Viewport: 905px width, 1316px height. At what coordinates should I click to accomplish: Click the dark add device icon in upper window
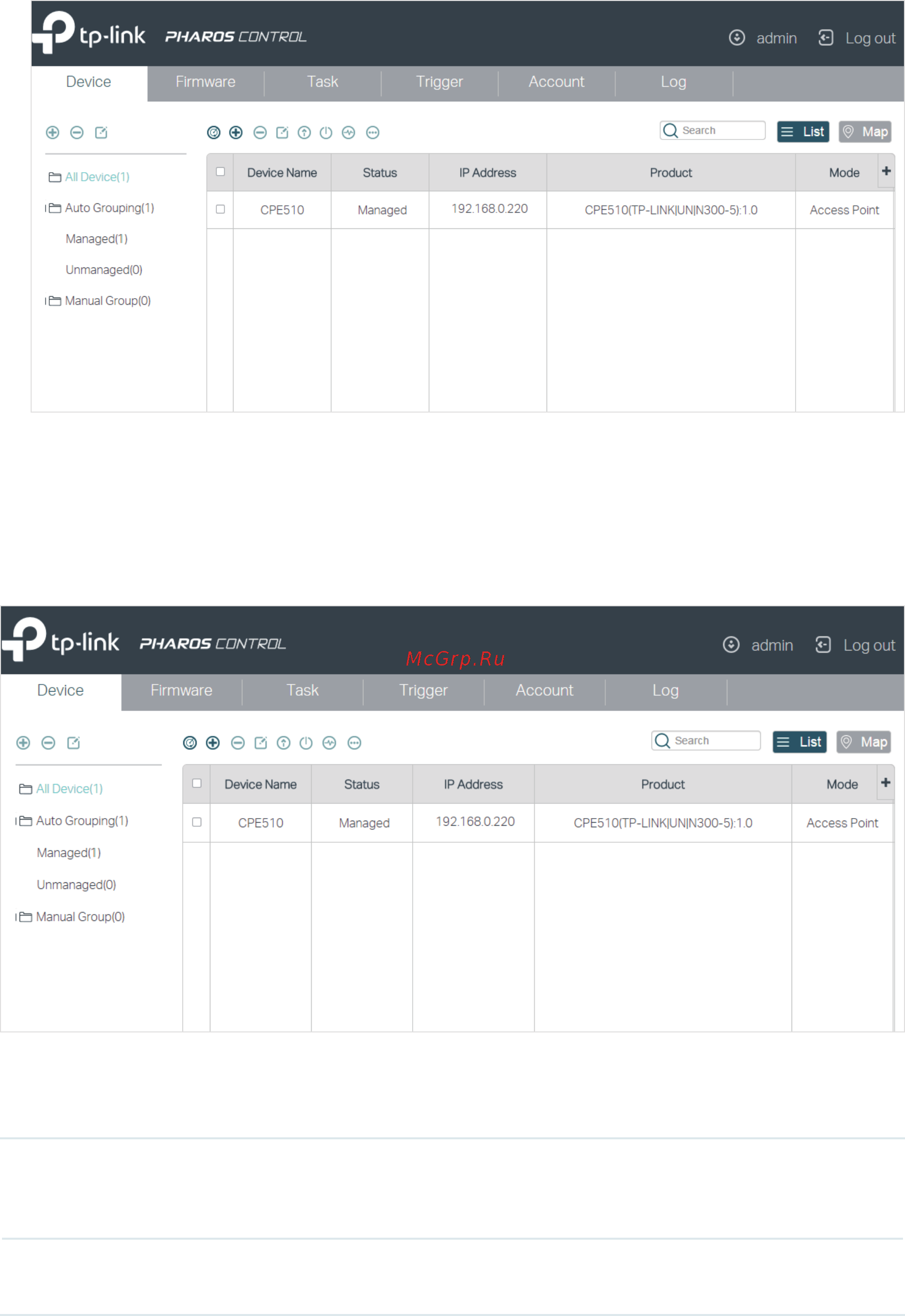tap(236, 133)
